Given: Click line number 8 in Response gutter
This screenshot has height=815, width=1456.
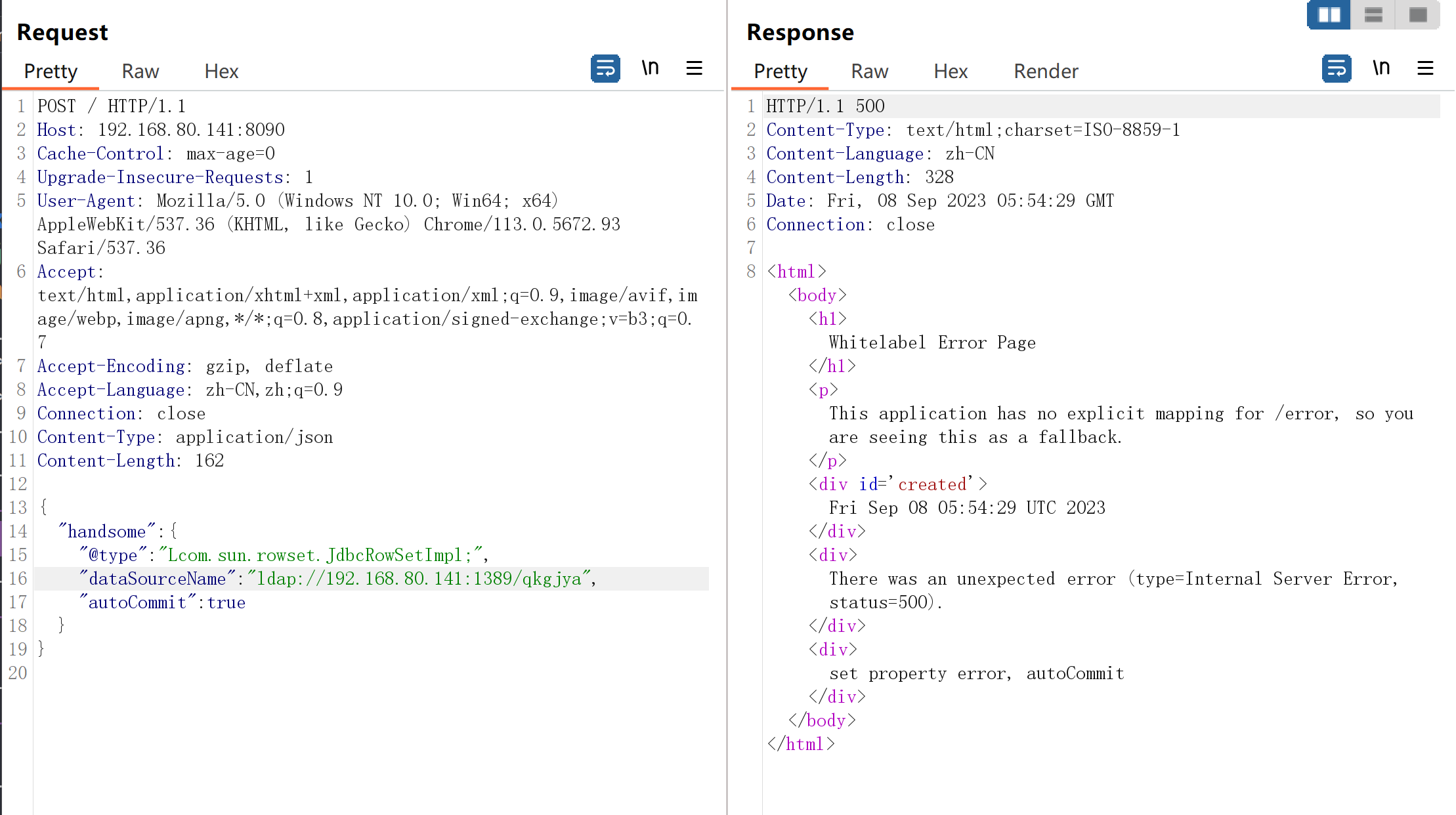Looking at the screenshot, I should pyautogui.click(x=751, y=272).
